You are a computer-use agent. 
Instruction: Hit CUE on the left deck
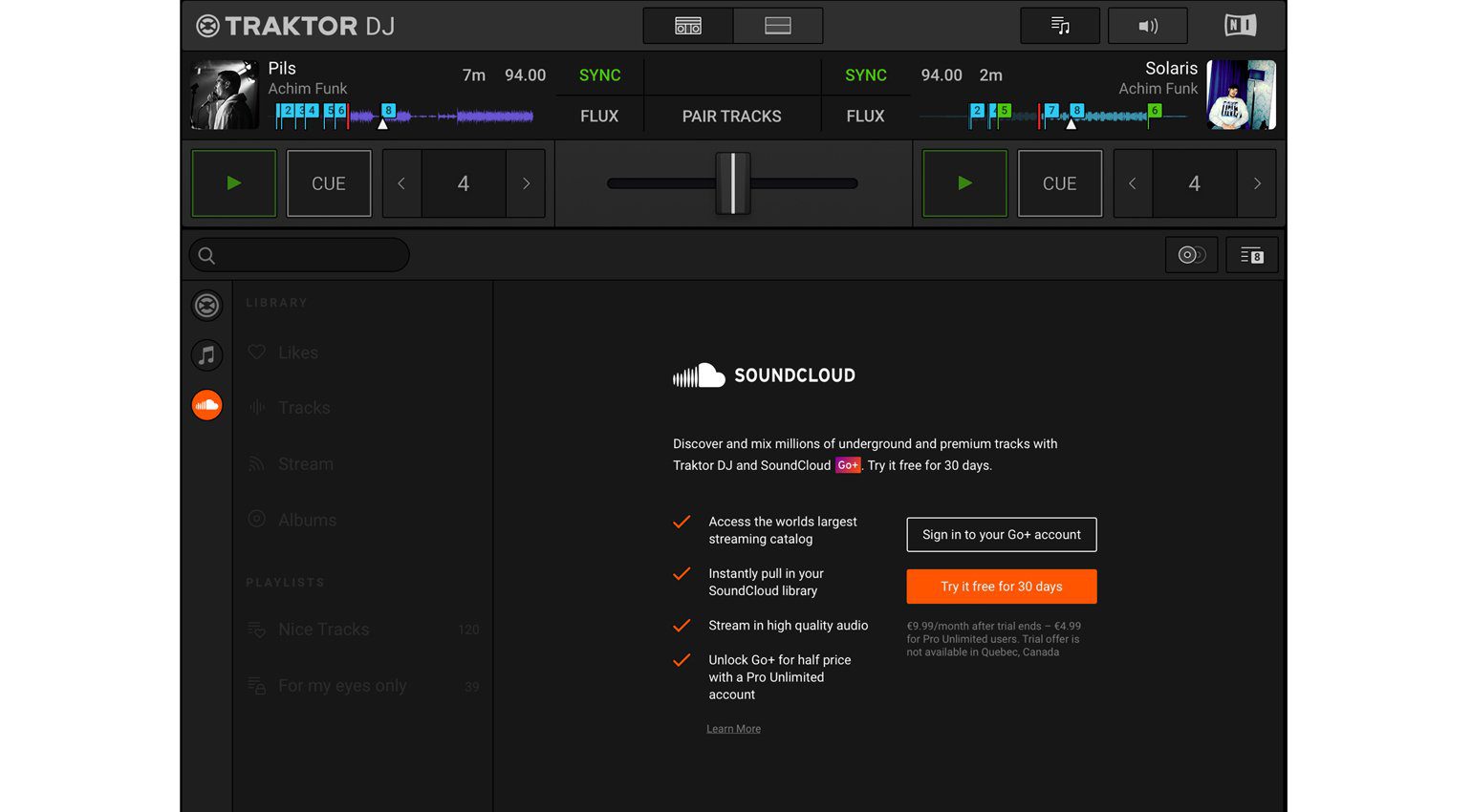(329, 183)
